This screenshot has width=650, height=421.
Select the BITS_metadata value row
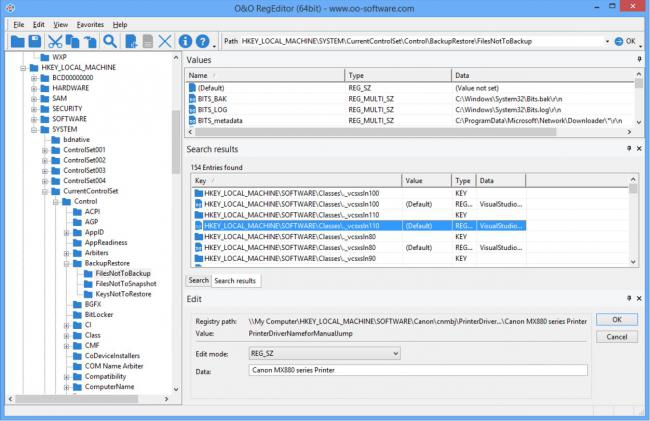coord(410,121)
